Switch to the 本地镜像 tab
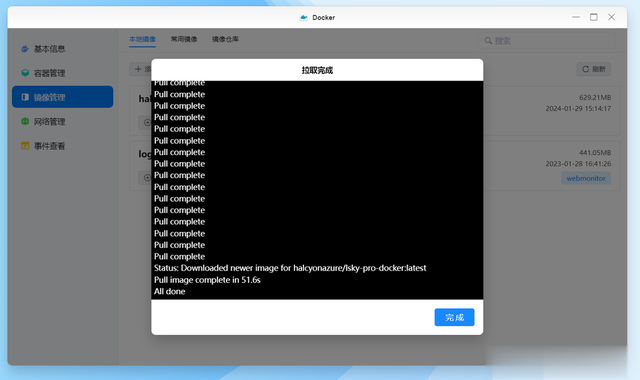Screen dimensions: 640x380 tap(142, 39)
